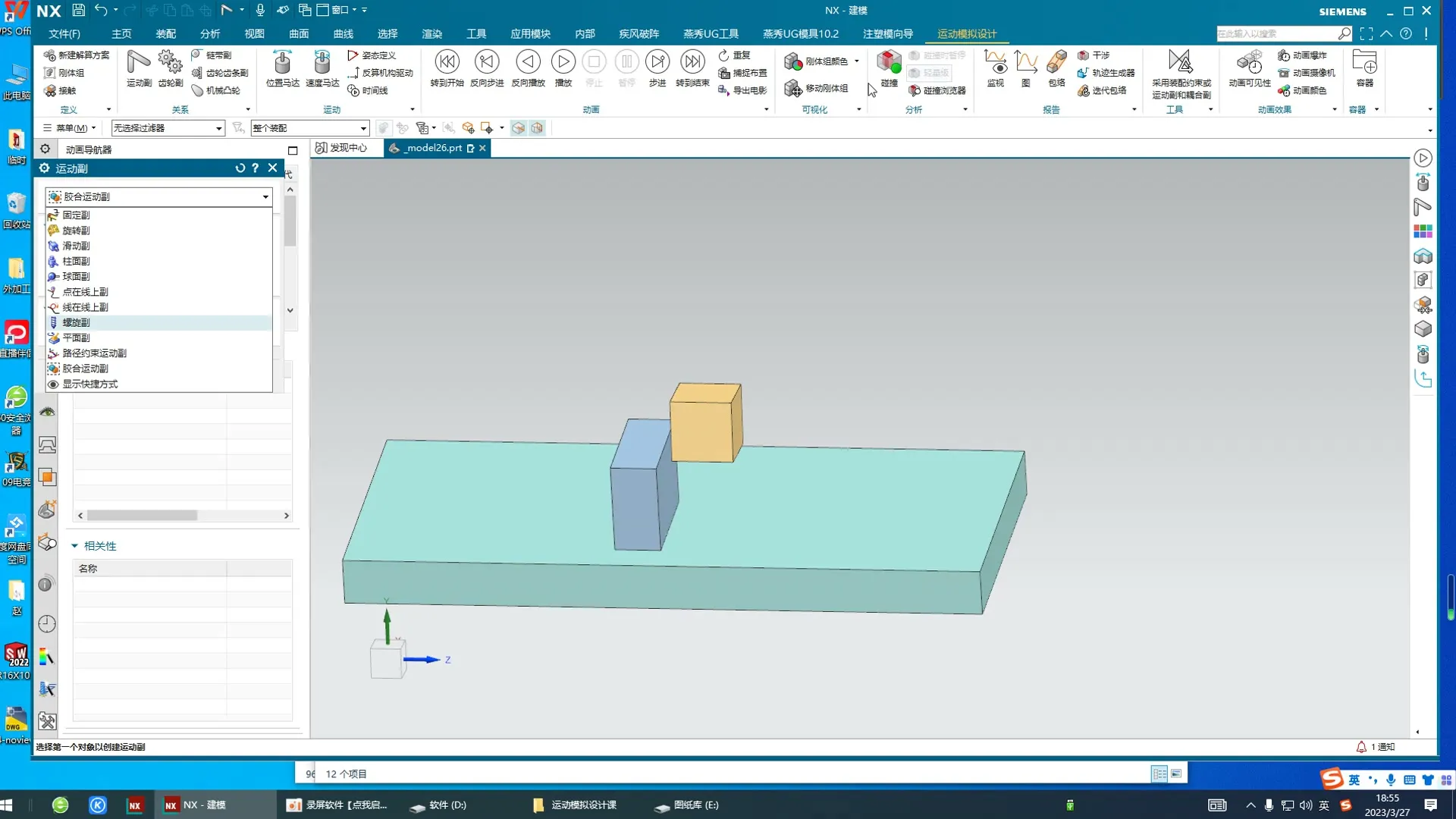Click the horizontal scrollbar in the joint dialog list
The width and height of the screenshot is (1456, 819).
point(142,516)
